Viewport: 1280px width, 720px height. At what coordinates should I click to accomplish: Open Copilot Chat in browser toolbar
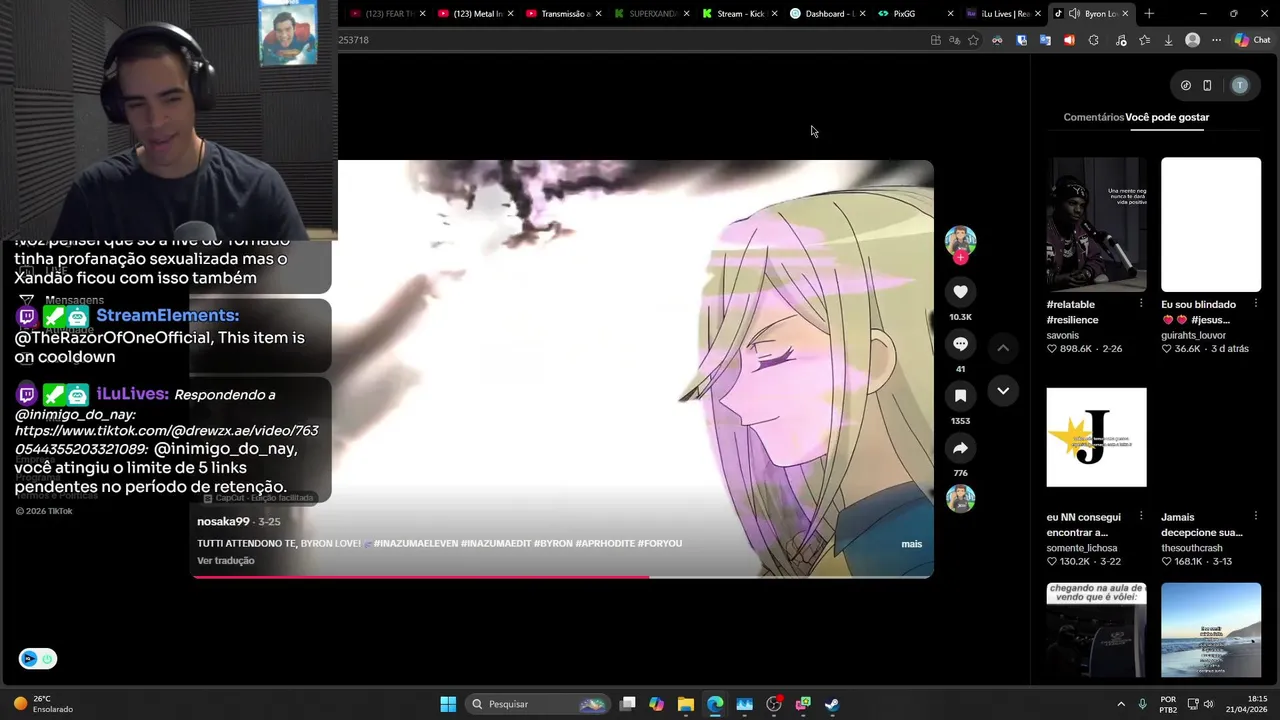[1251, 40]
